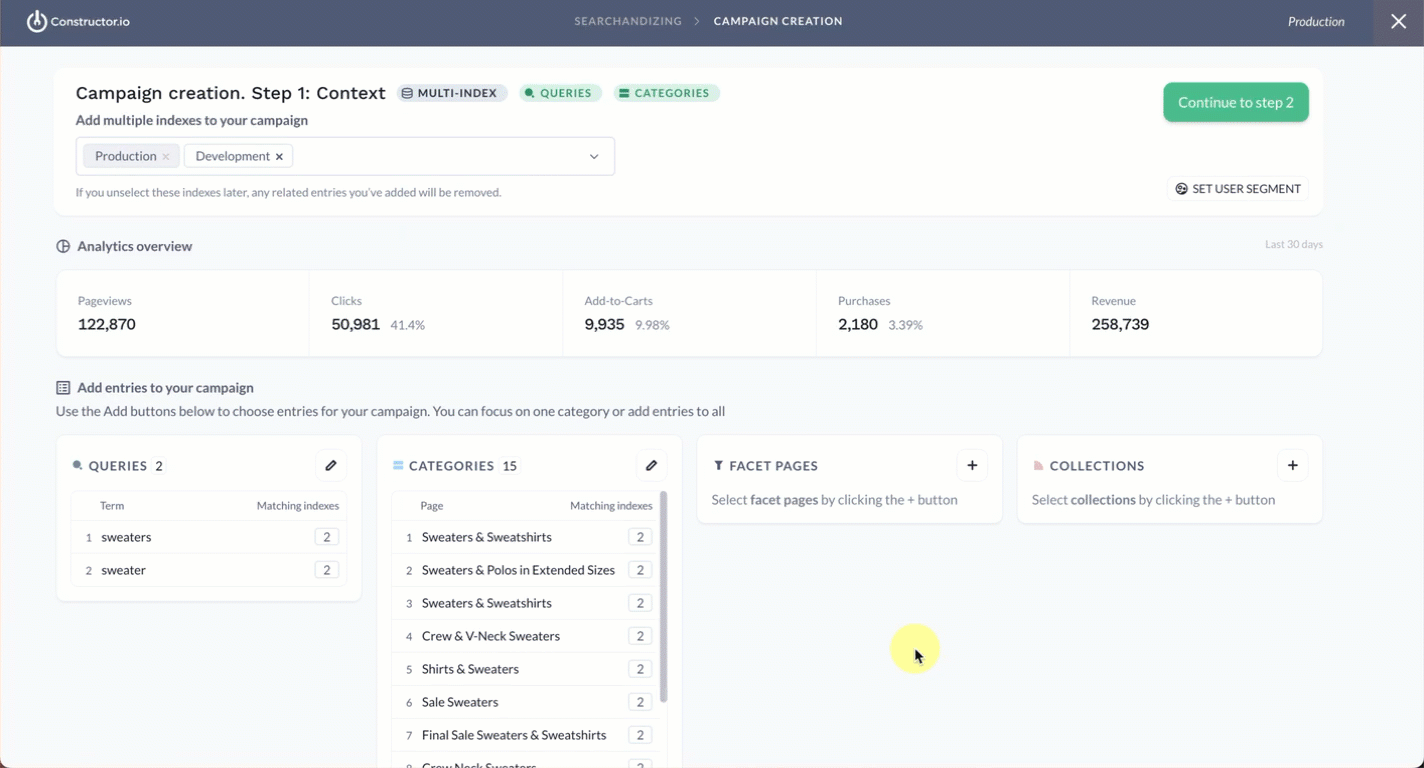The image size is (1424, 768).
Task: Click the categories list scrollbar
Action: pyautogui.click(x=664, y=597)
